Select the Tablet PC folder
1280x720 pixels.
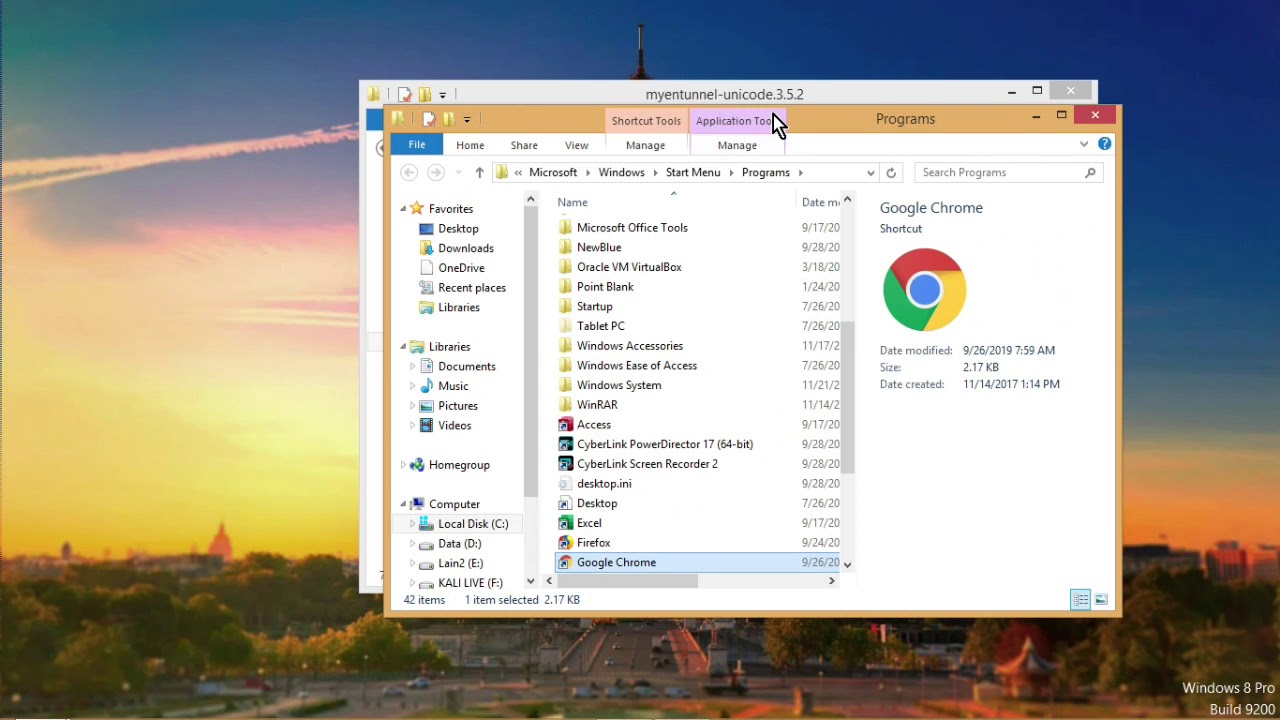pyautogui.click(x=601, y=326)
